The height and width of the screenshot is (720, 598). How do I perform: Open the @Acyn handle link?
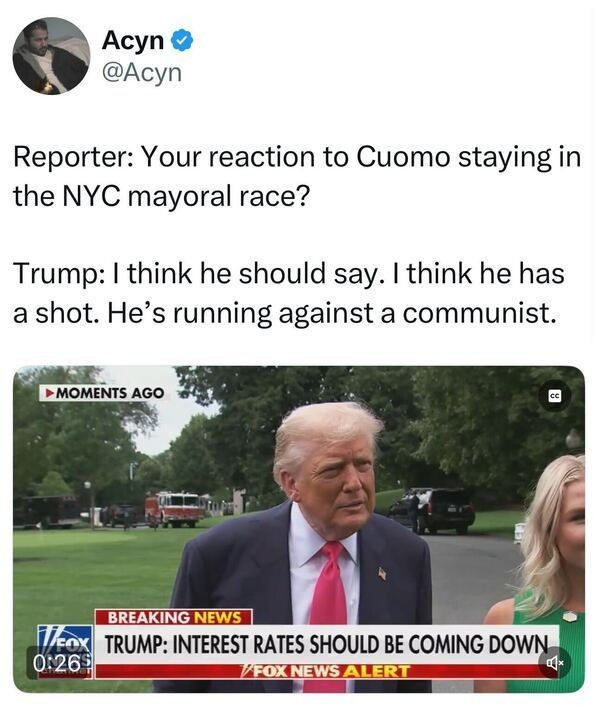[142, 73]
